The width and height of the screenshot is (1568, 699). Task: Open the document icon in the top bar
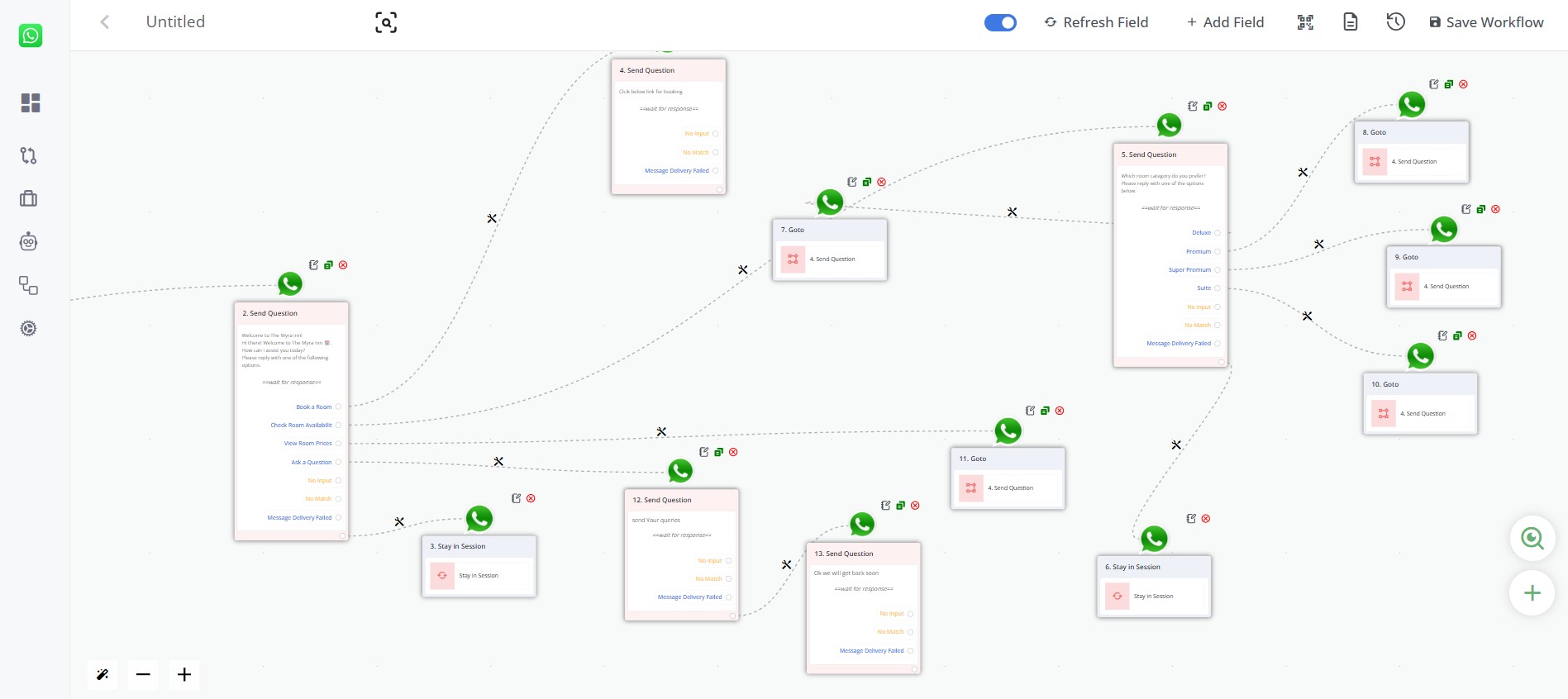coord(1351,22)
